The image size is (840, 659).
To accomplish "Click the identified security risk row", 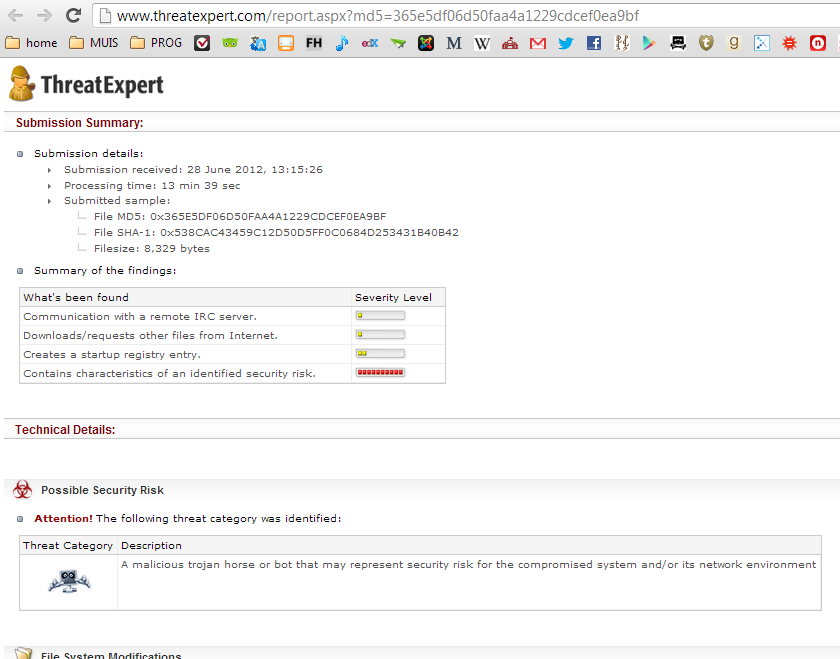I will pos(232,373).
